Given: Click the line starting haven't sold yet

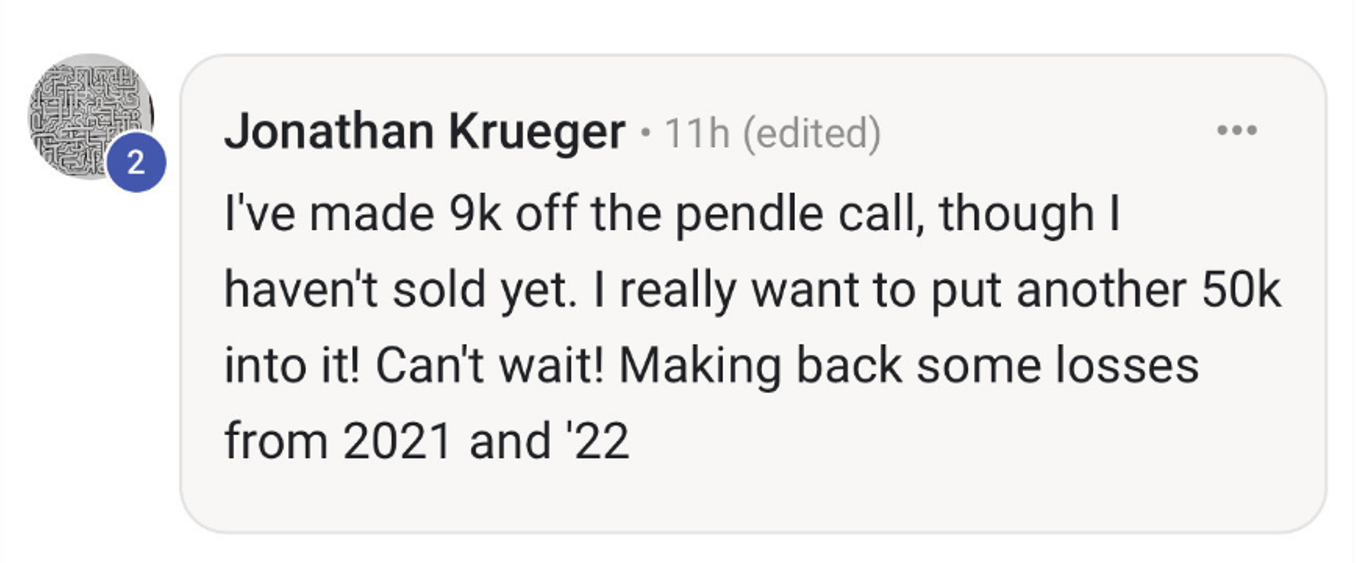Looking at the screenshot, I should (752, 290).
